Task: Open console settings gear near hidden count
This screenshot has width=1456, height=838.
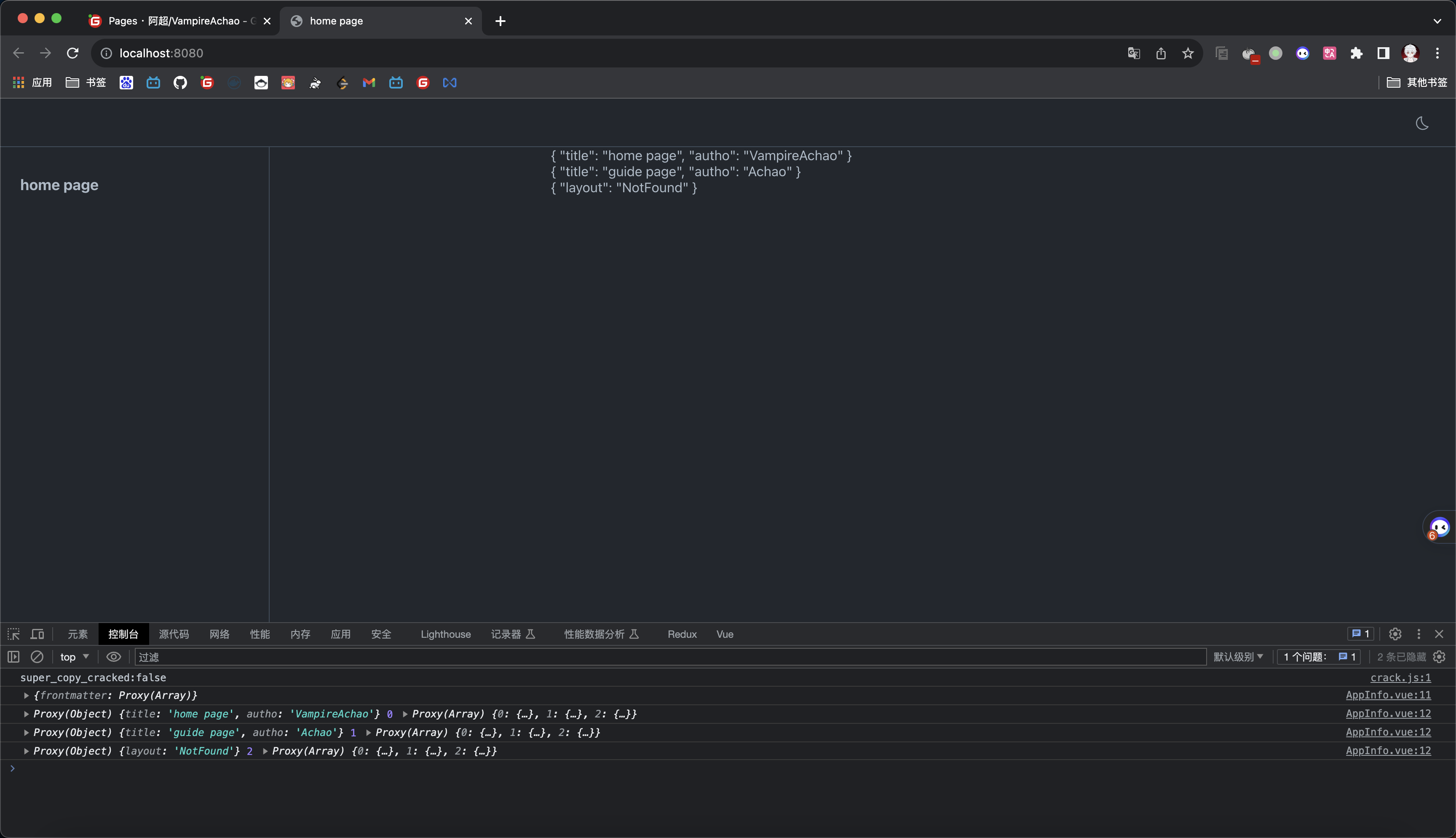Action: (x=1439, y=657)
